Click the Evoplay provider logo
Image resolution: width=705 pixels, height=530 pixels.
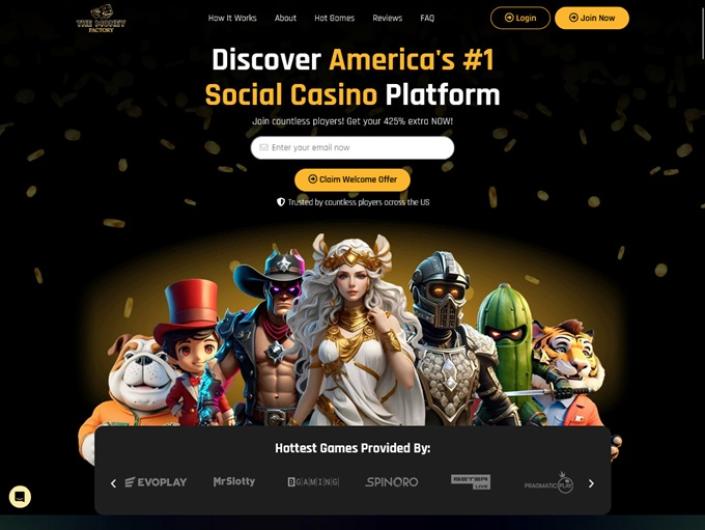156,482
